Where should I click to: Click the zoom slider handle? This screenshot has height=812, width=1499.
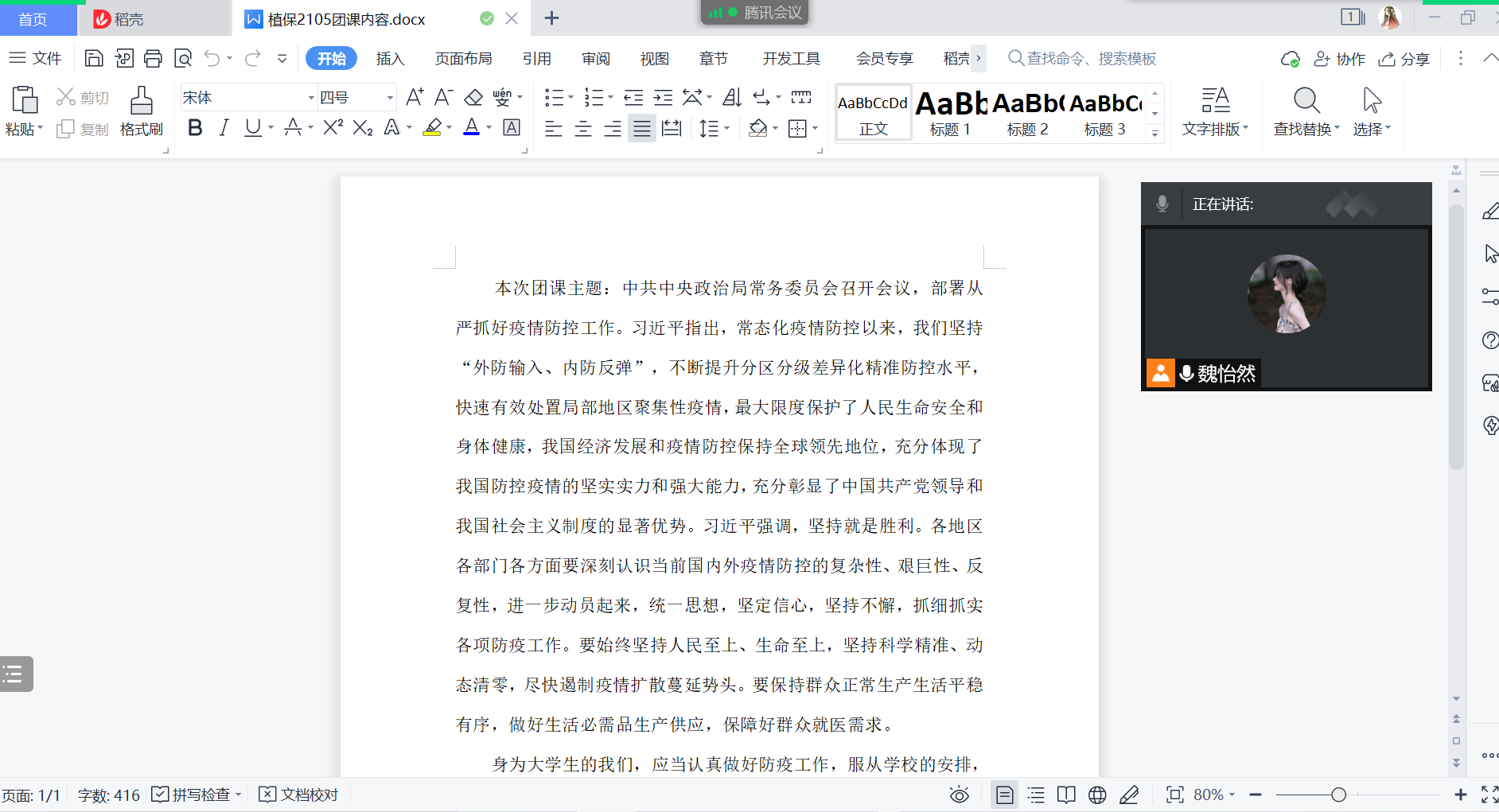pos(1338,795)
